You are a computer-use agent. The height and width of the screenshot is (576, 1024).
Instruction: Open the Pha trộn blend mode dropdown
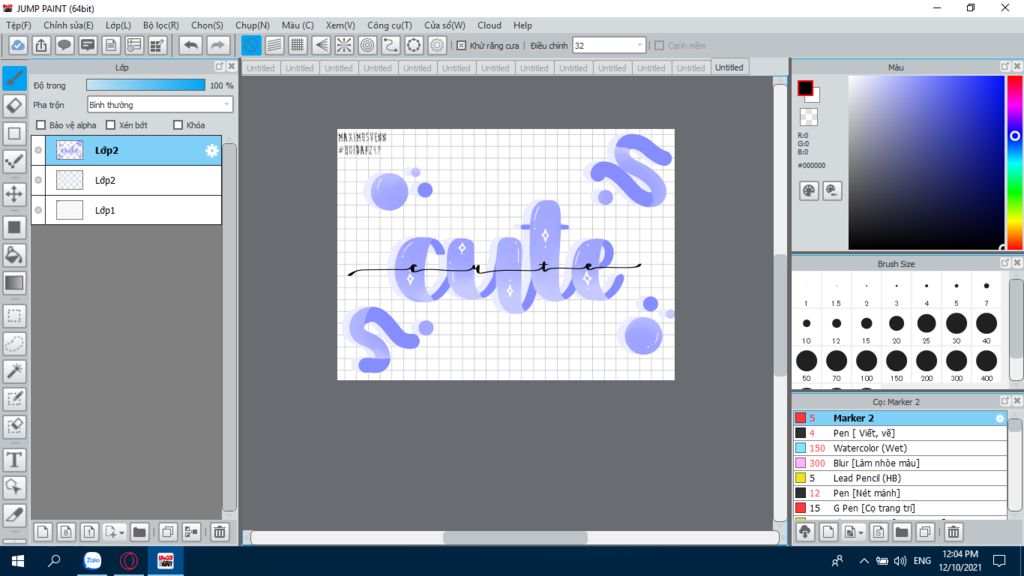[159, 104]
